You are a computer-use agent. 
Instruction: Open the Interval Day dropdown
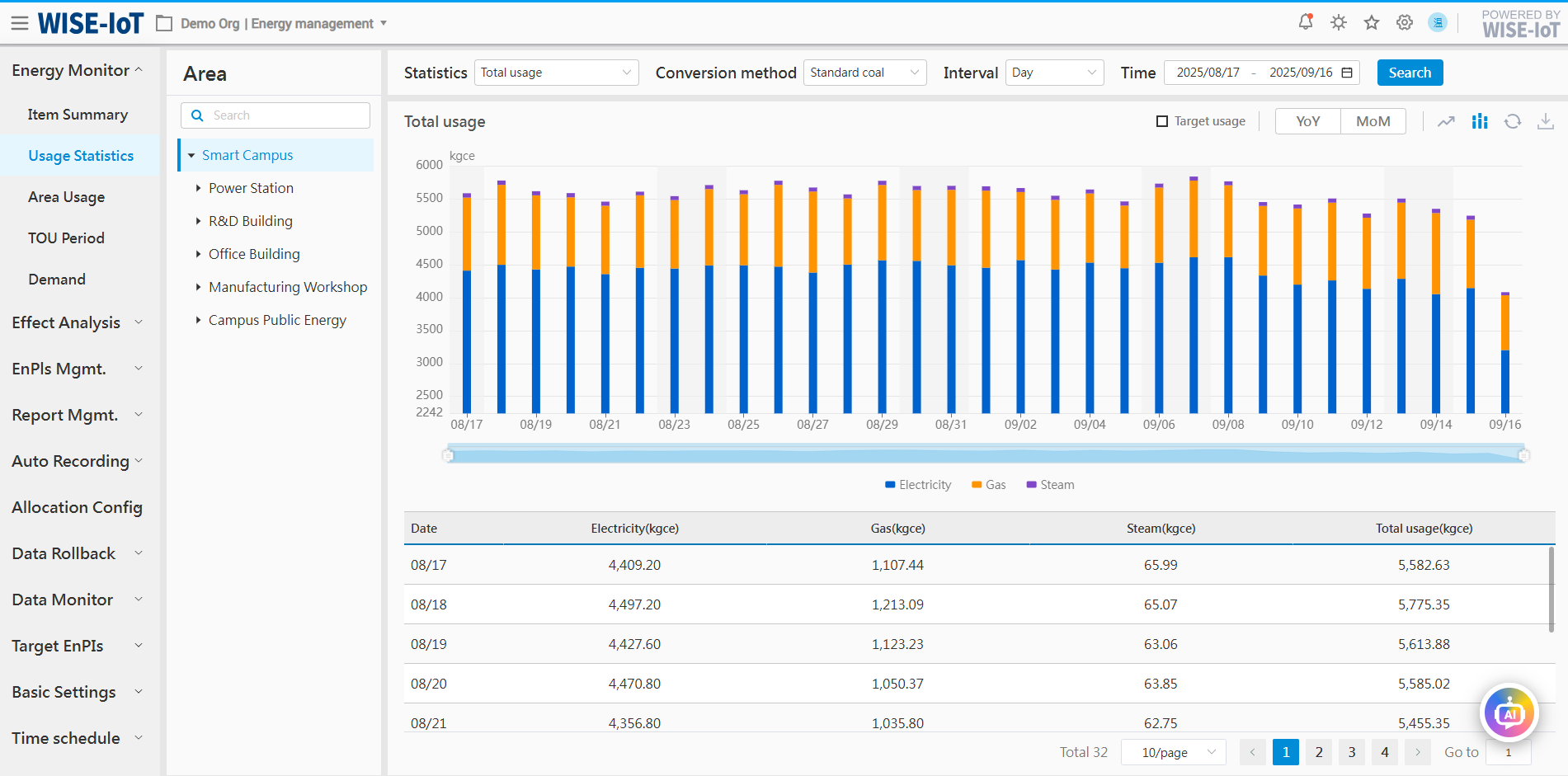(x=1053, y=73)
